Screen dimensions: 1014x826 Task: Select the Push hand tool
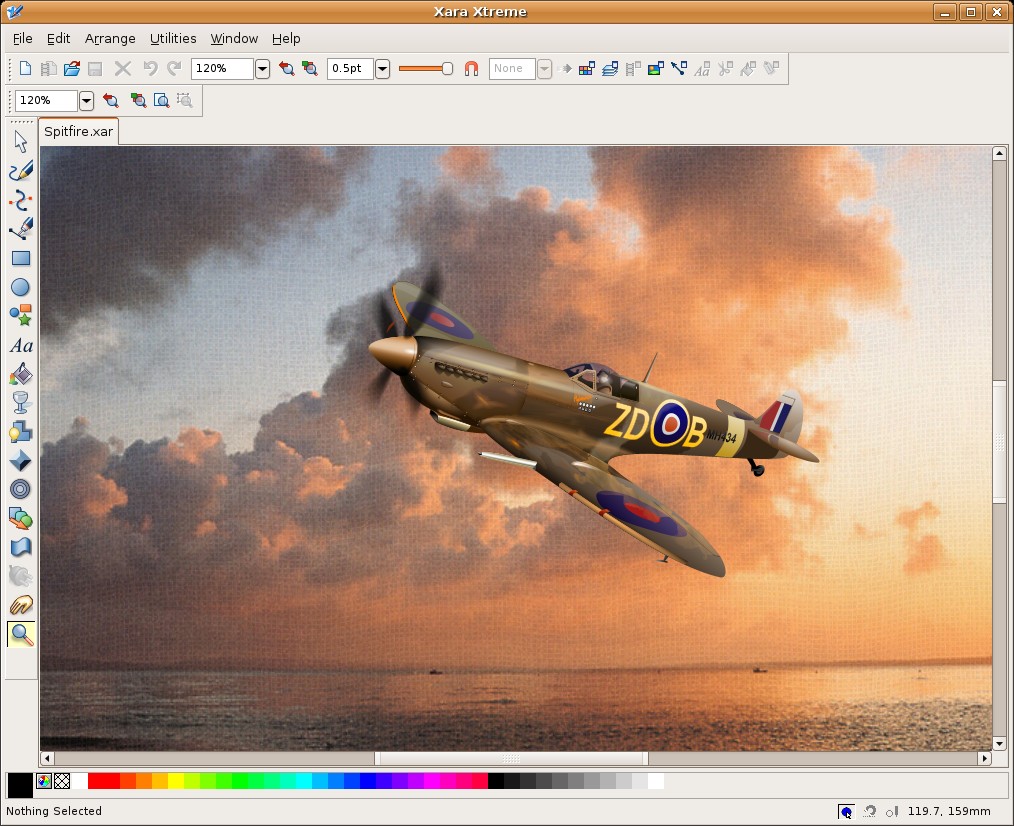(21, 605)
